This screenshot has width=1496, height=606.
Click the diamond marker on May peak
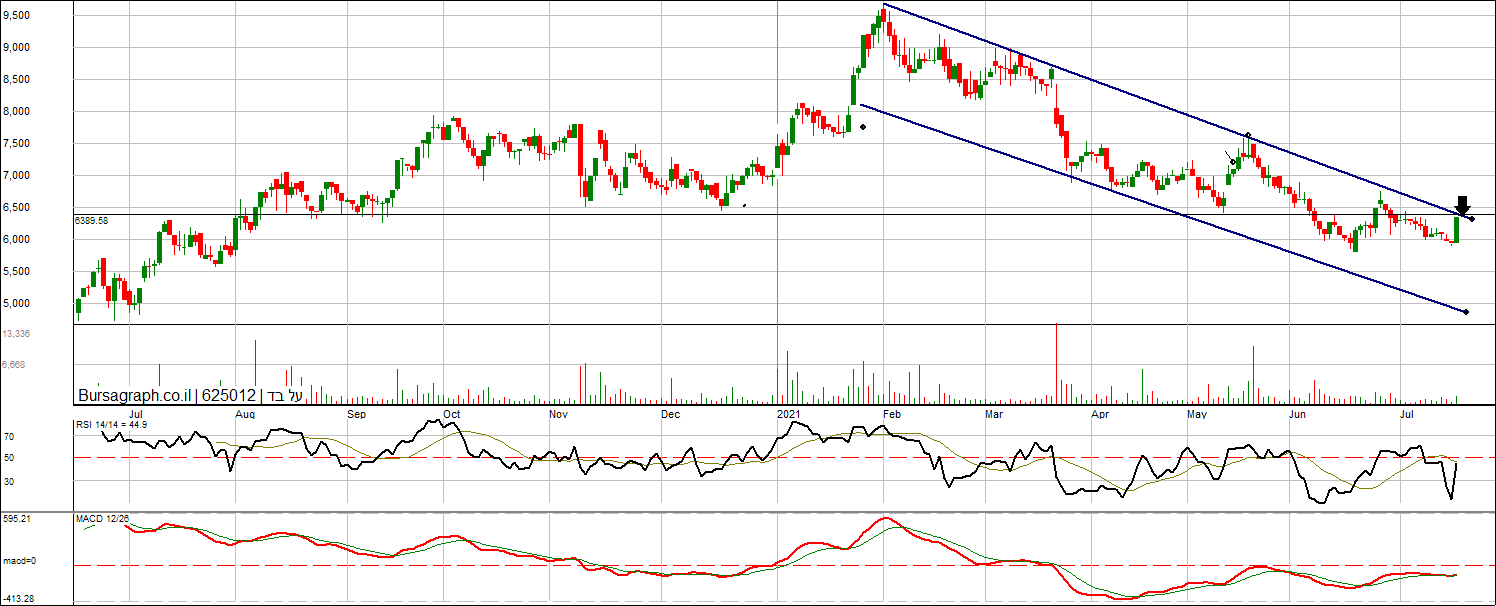[x=1247, y=135]
